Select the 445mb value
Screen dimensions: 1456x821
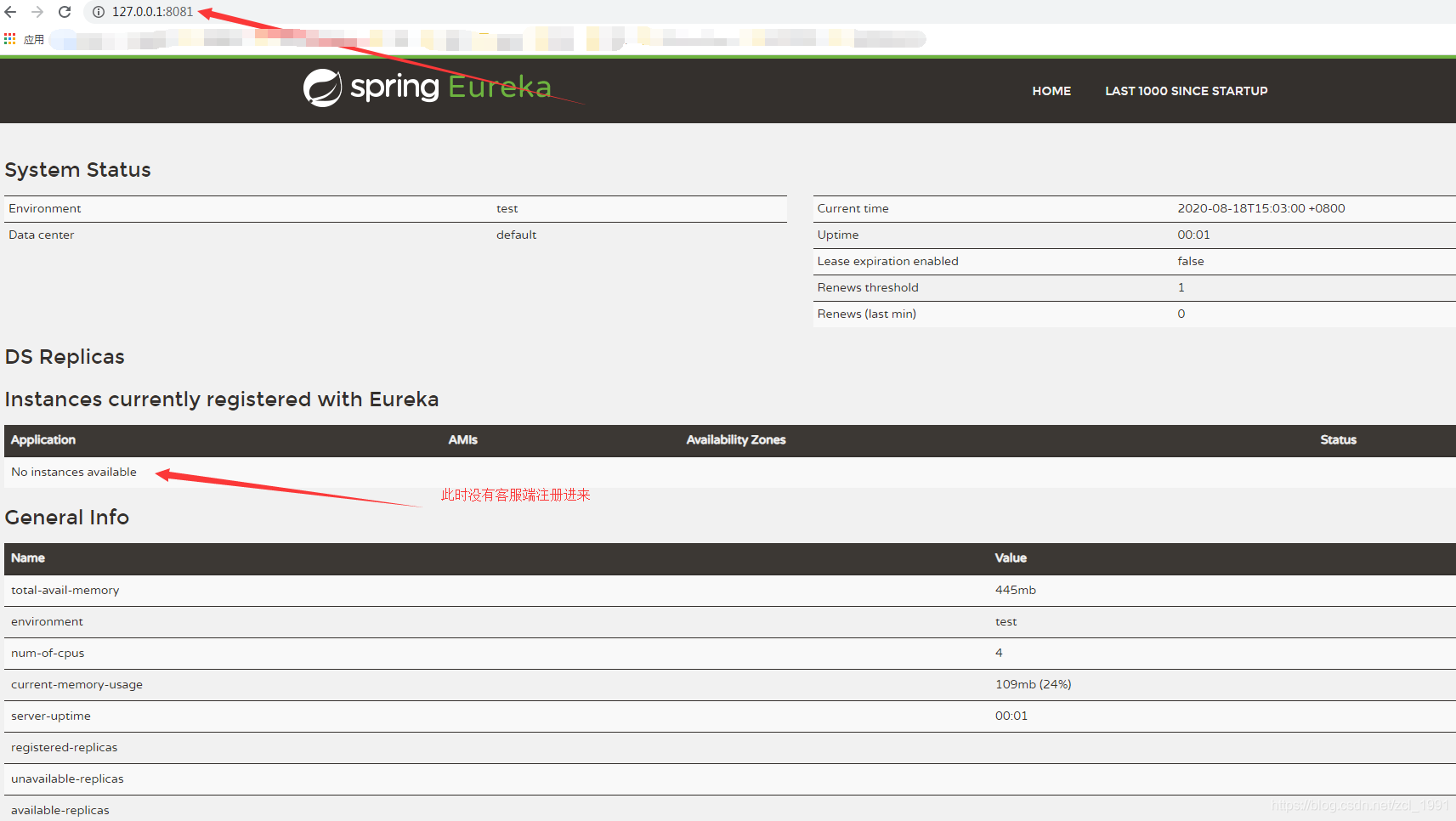(1016, 590)
